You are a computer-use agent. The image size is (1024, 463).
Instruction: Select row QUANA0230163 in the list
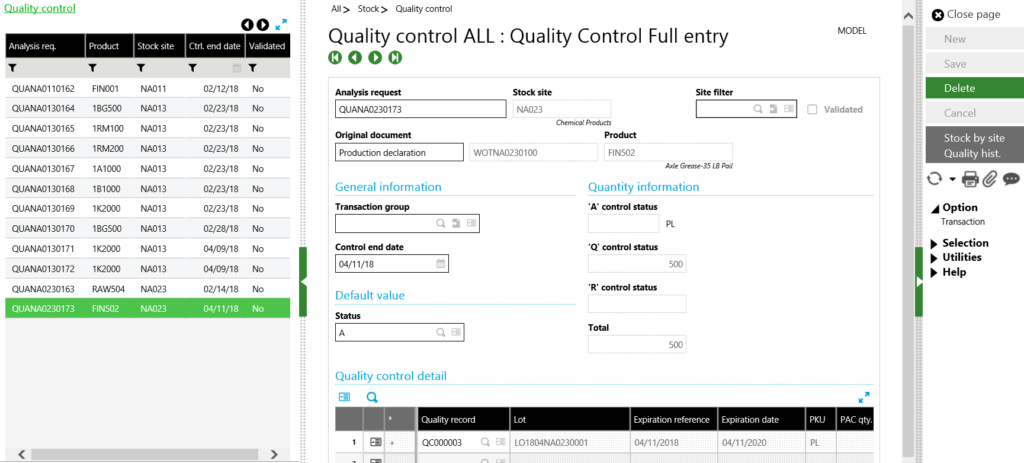point(148,289)
